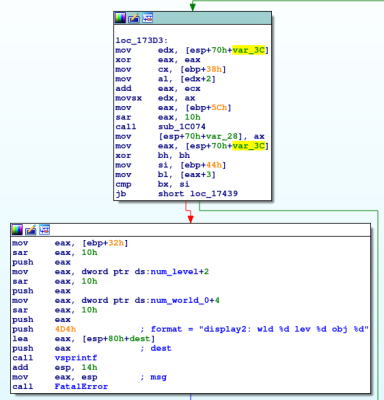Click the [ebp+5Ch] operand
Image resolution: width=384 pixels, height=400 pixels.
click(x=208, y=108)
